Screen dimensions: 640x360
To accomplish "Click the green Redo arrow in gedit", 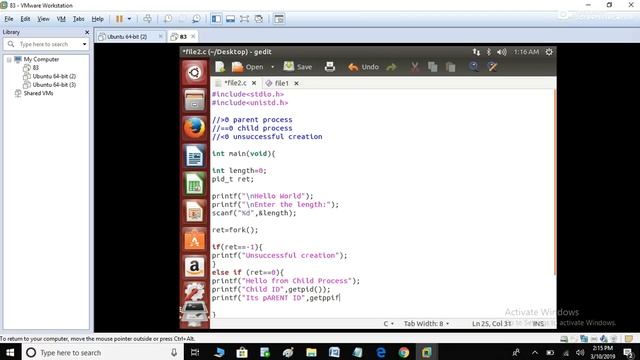I will (392, 67).
